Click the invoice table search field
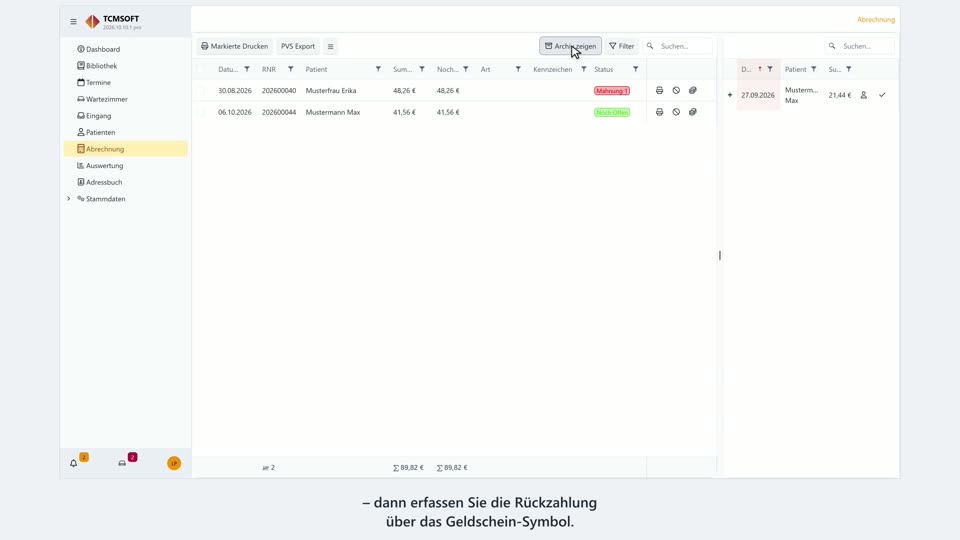The width and height of the screenshot is (960, 540). coord(678,46)
